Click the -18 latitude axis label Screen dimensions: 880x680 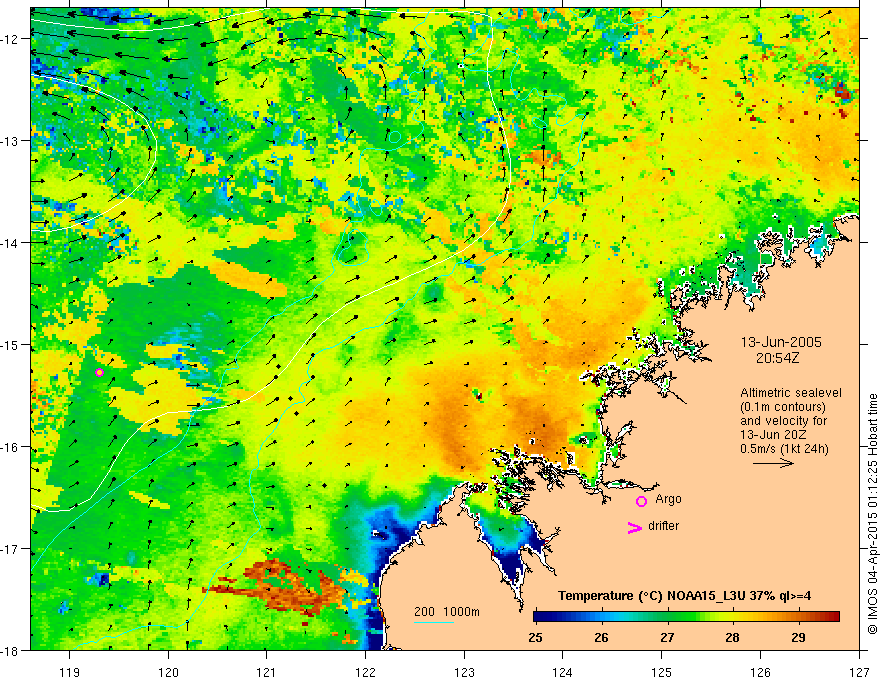point(11,650)
